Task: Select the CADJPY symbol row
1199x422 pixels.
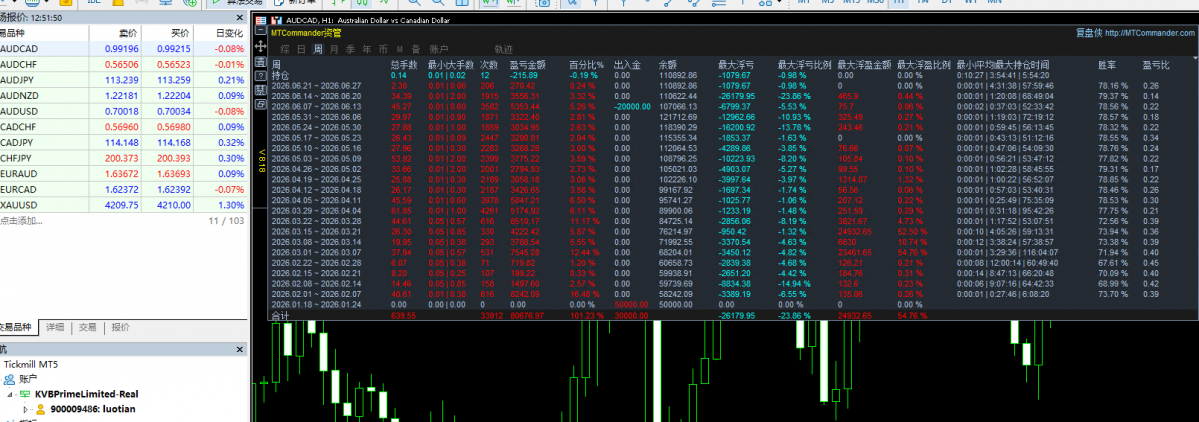Action: [123, 143]
